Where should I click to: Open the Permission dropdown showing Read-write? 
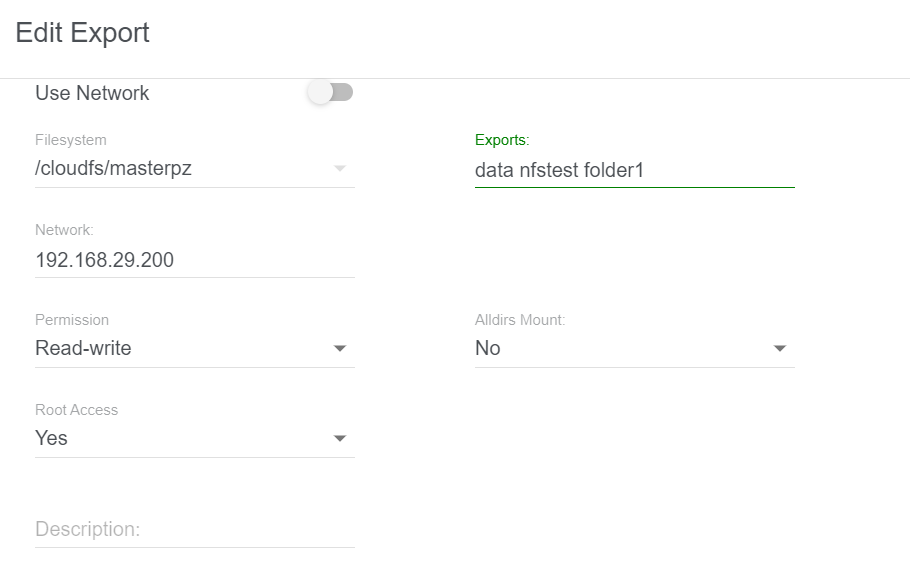pyautogui.click(x=194, y=348)
